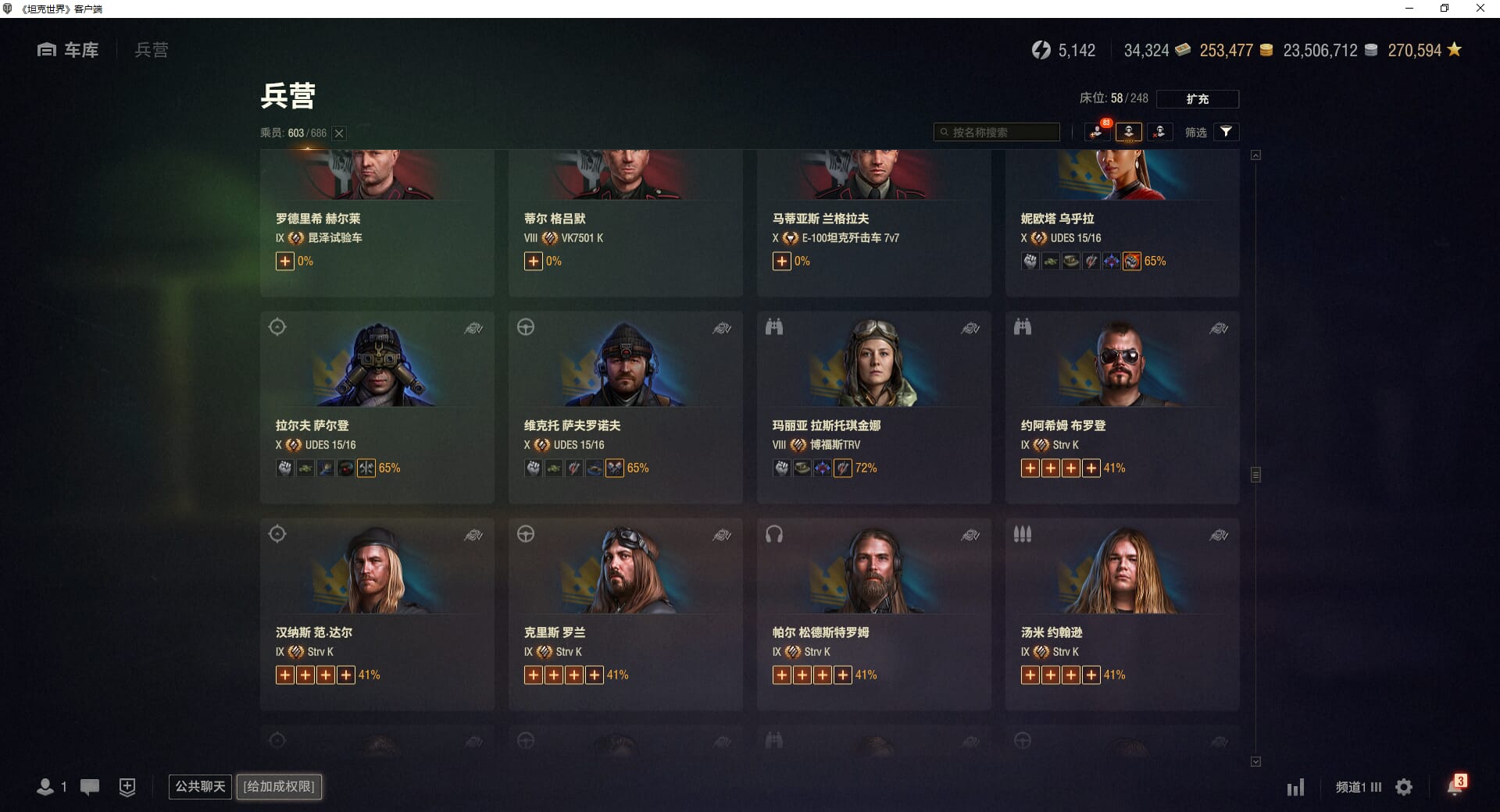The height and width of the screenshot is (812, 1500).
Task: Click the scrollbar slider handle
Action: [1255, 475]
